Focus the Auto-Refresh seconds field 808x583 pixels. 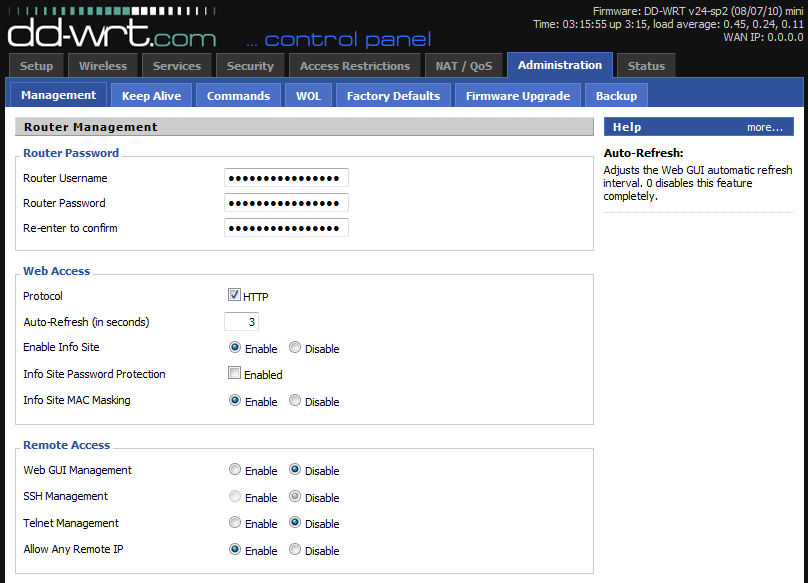241,322
